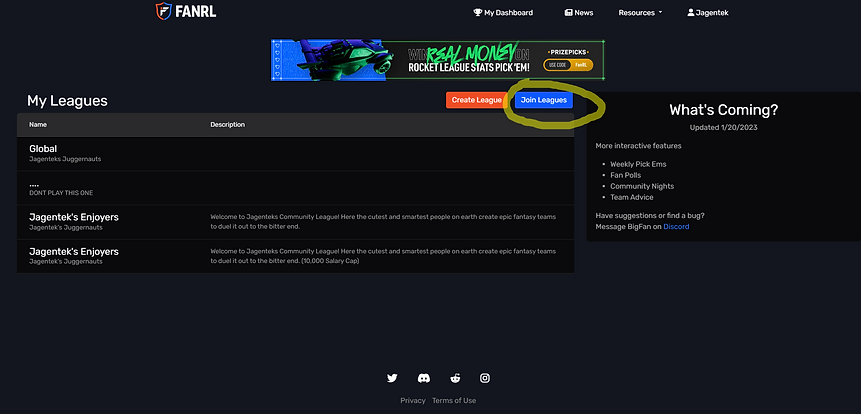Click the trophy icon beside My Dashboard
Viewport: 861px width, 414px height.
[x=477, y=13]
